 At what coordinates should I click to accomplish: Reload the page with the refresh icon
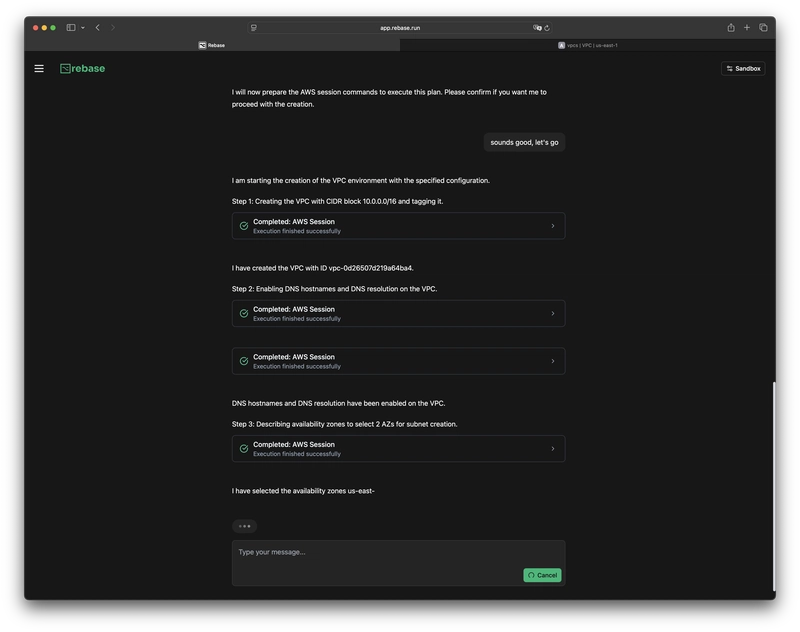[x=547, y=28]
